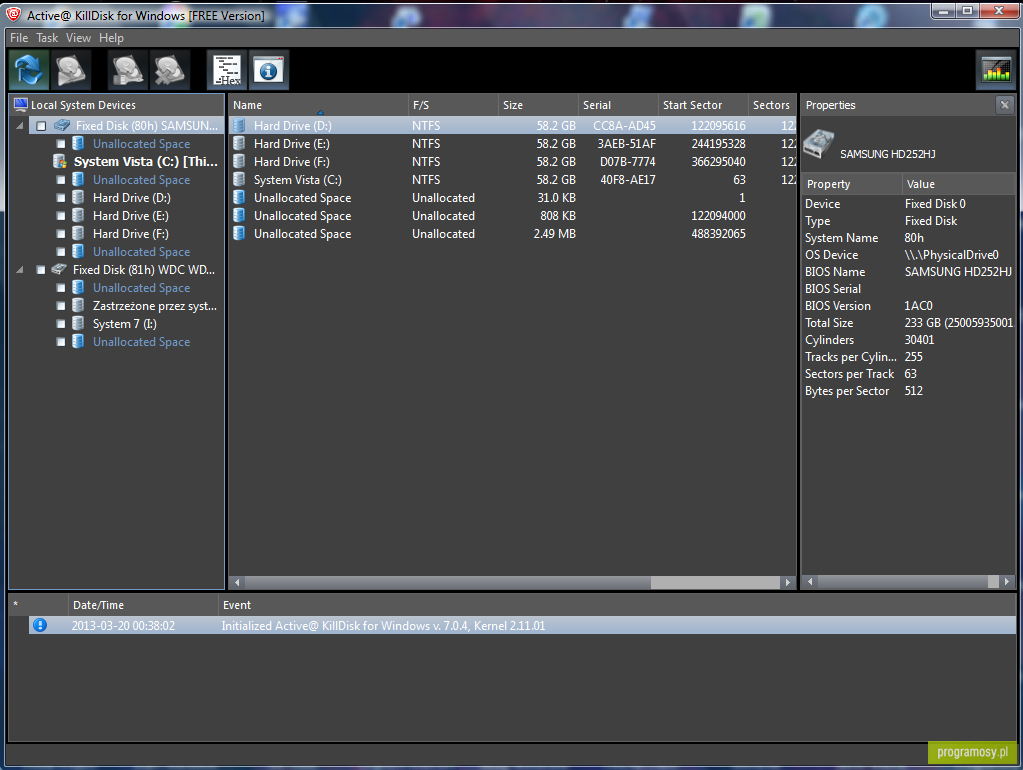Select the Cylinders property row
Screen dimensions: 1023x770
click(908, 339)
